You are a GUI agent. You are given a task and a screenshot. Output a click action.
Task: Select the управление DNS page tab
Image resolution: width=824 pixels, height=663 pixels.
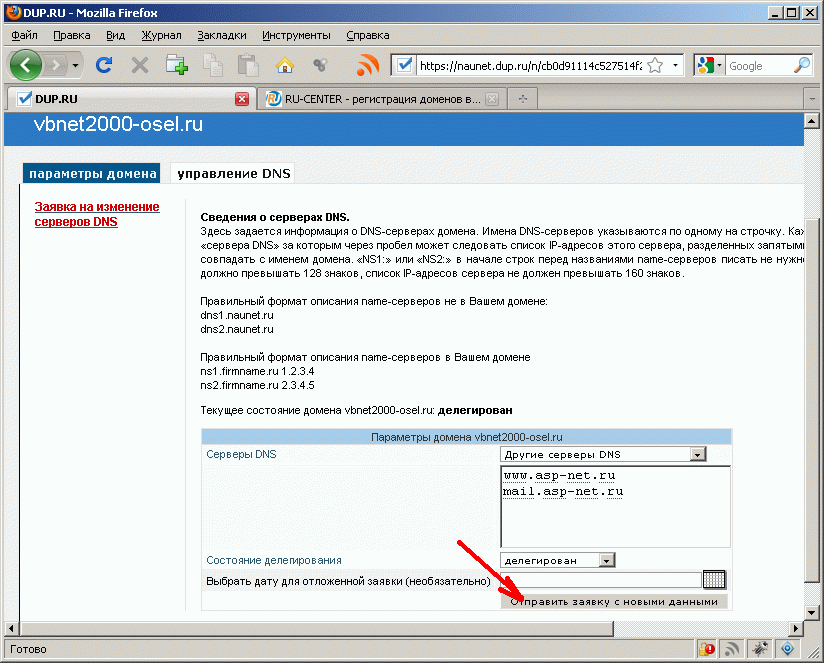point(233,173)
